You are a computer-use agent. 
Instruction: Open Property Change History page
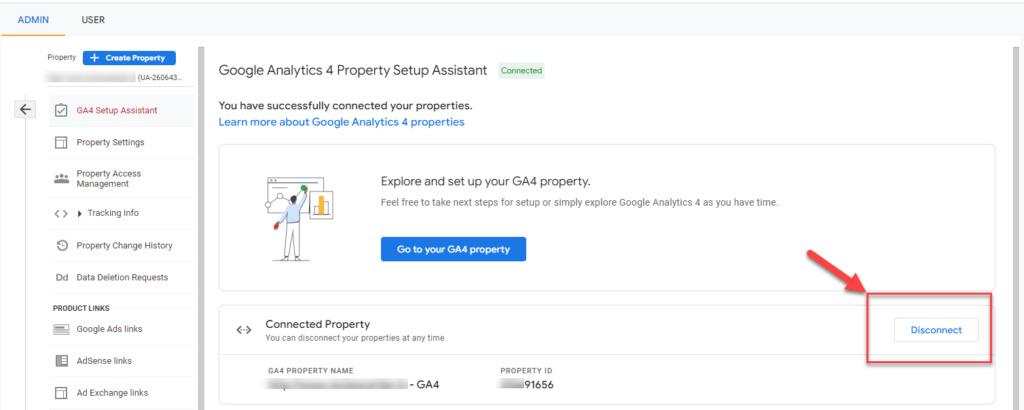click(x=124, y=245)
